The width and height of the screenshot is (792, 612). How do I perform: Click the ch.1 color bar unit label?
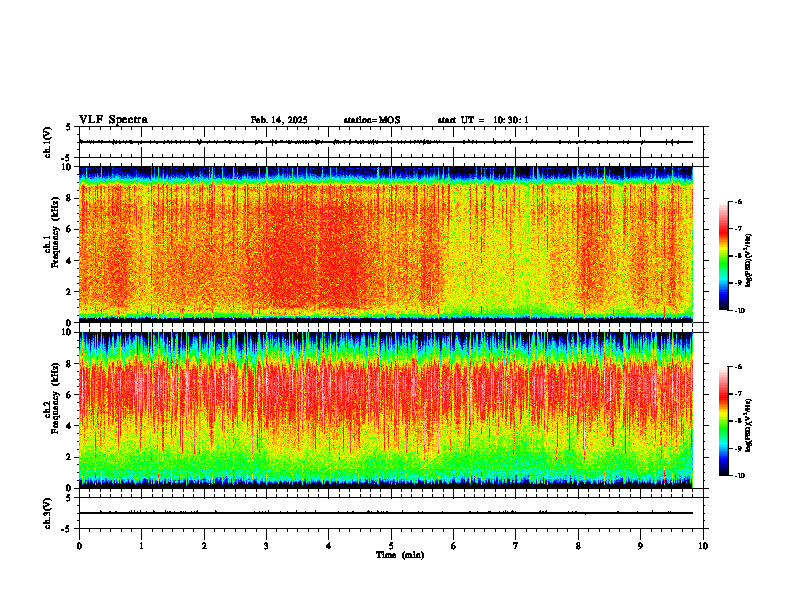click(748, 261)
